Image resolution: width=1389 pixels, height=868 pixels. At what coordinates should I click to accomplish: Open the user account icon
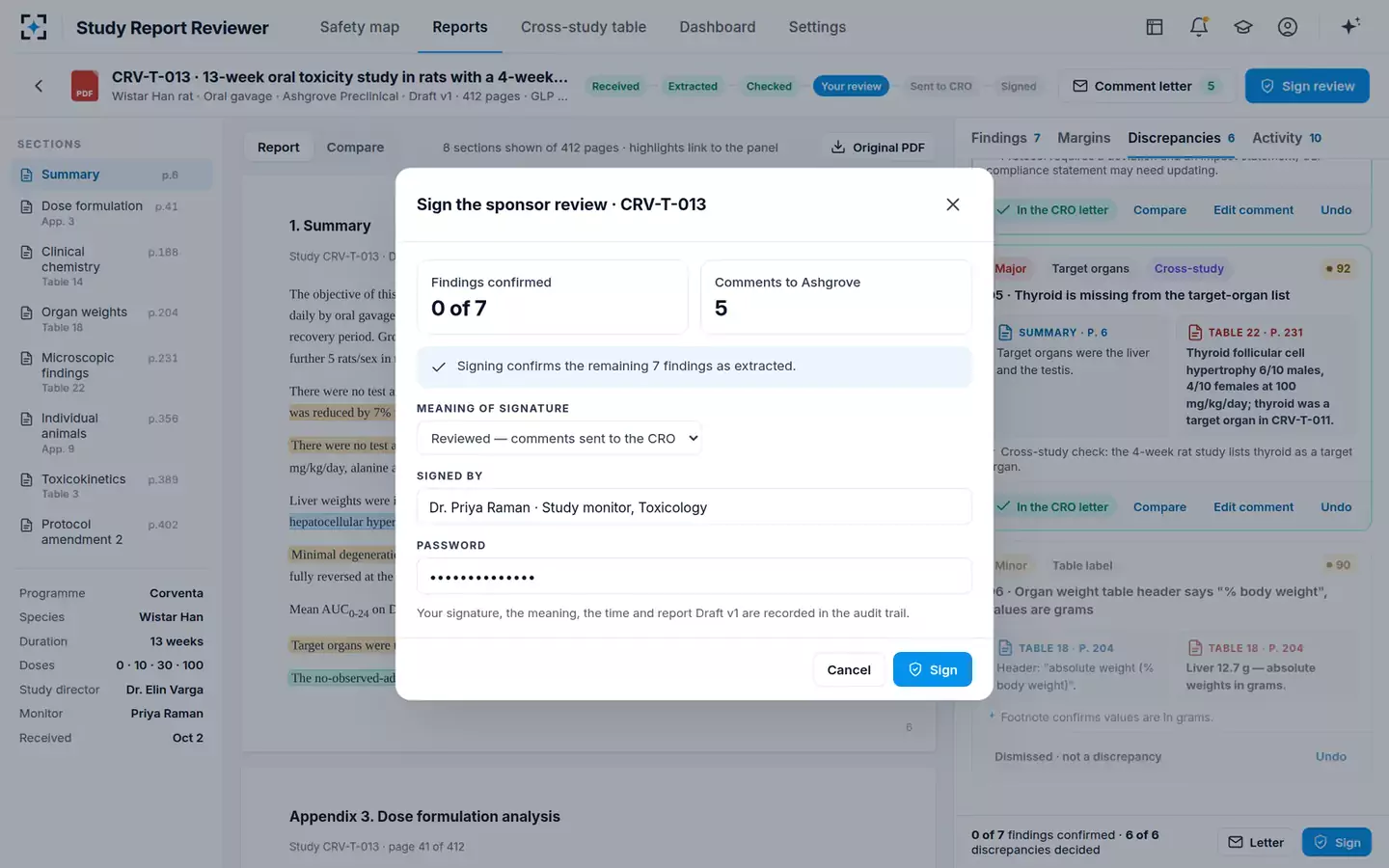(1288, 27)
